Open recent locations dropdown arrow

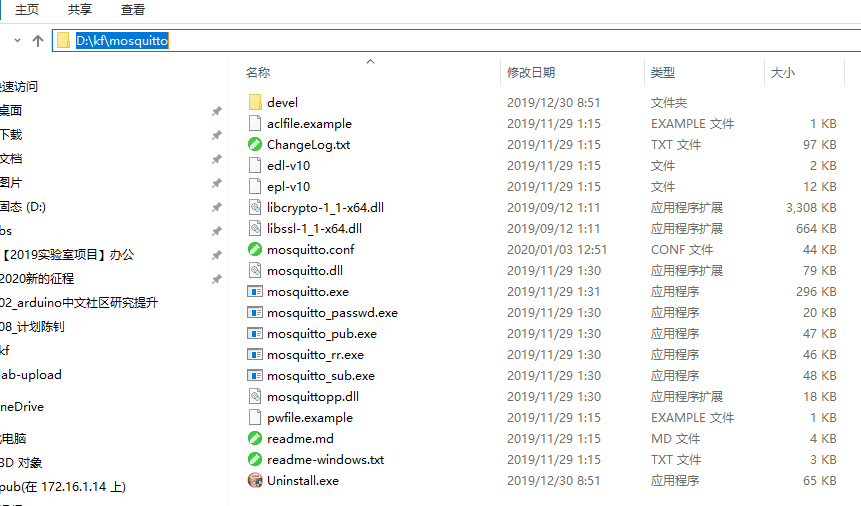[18, 40]
